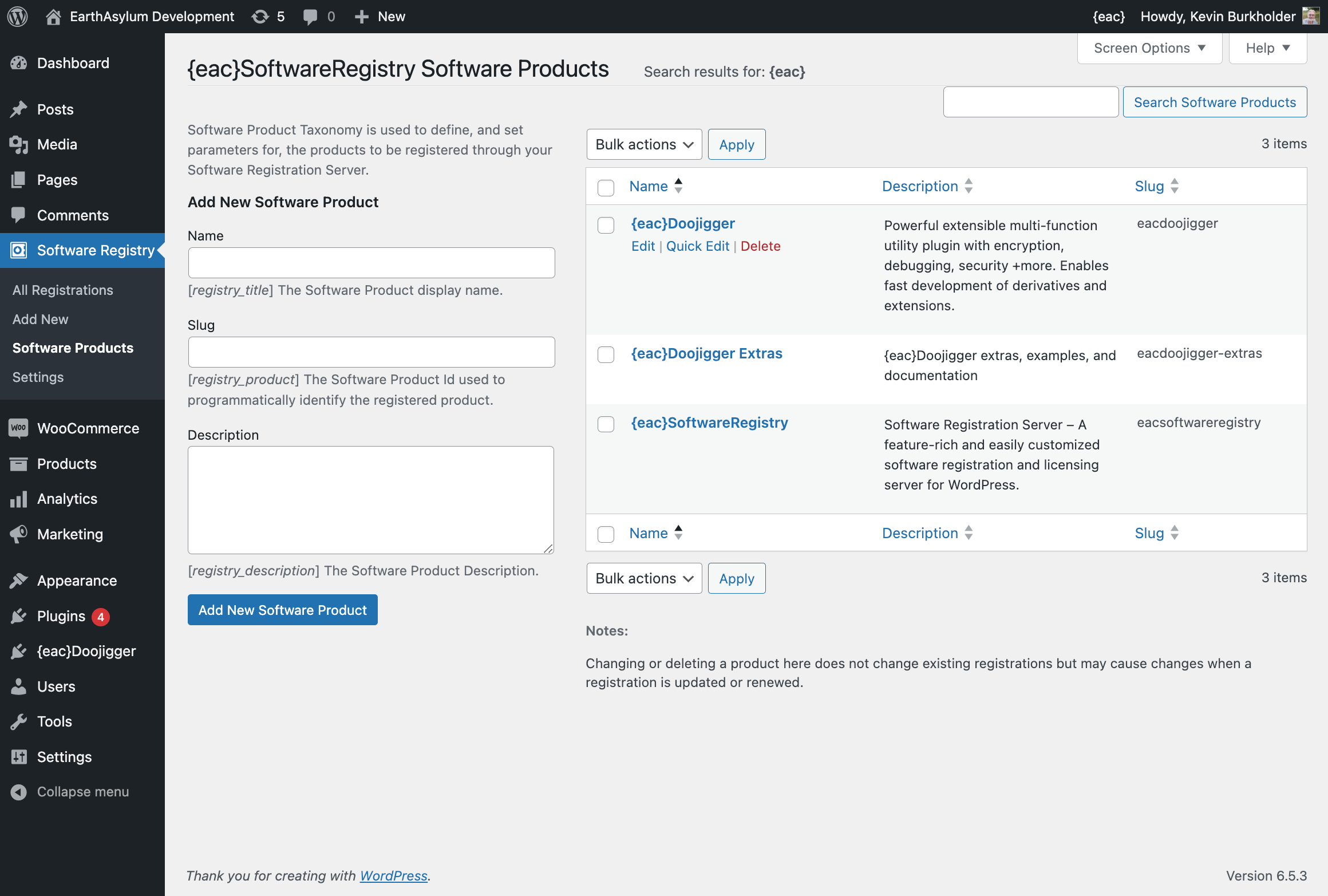Click the Tools wrench icon
This screenshot has width=1328, height=896.
19,721
